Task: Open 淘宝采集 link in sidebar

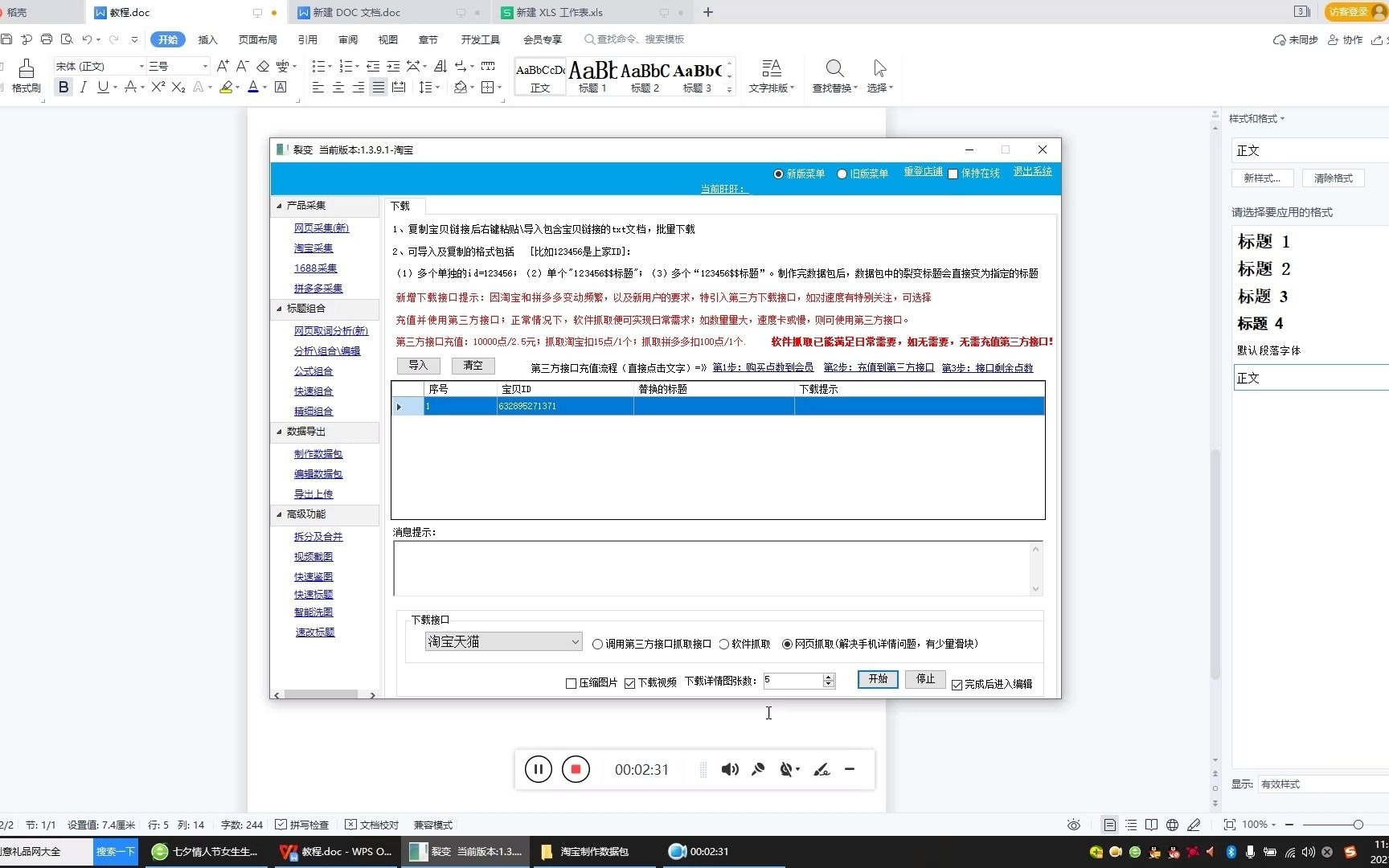Action: (x=313, y=248)
